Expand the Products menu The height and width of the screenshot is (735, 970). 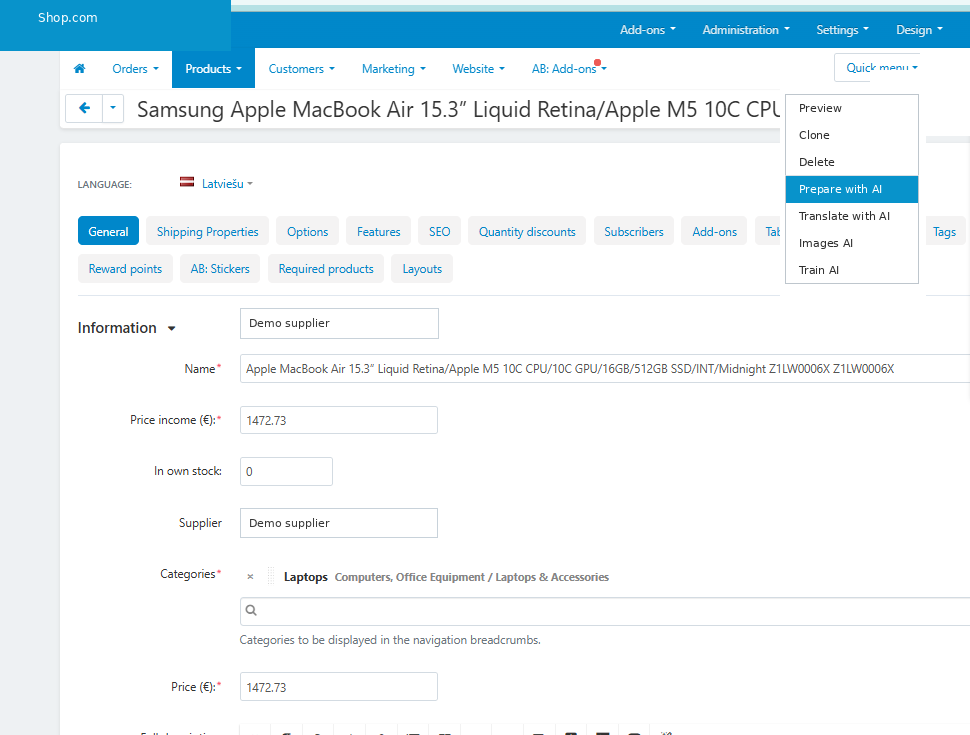click(x=213, y=69)
